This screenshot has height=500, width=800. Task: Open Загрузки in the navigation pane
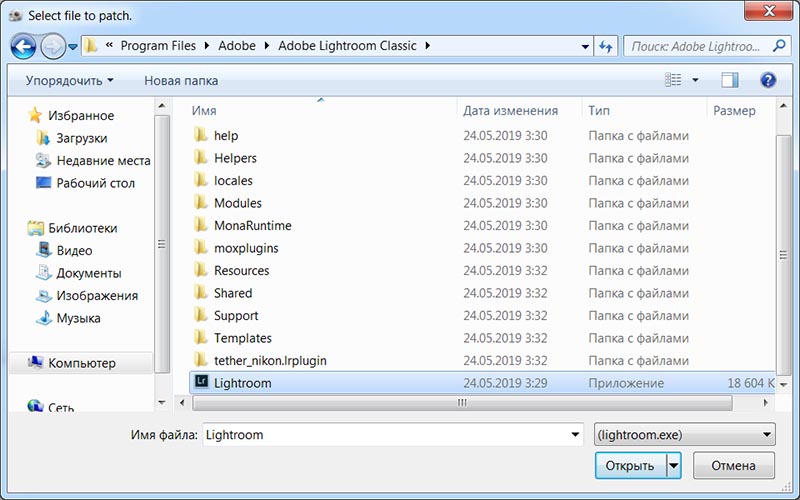click(82, 138)
